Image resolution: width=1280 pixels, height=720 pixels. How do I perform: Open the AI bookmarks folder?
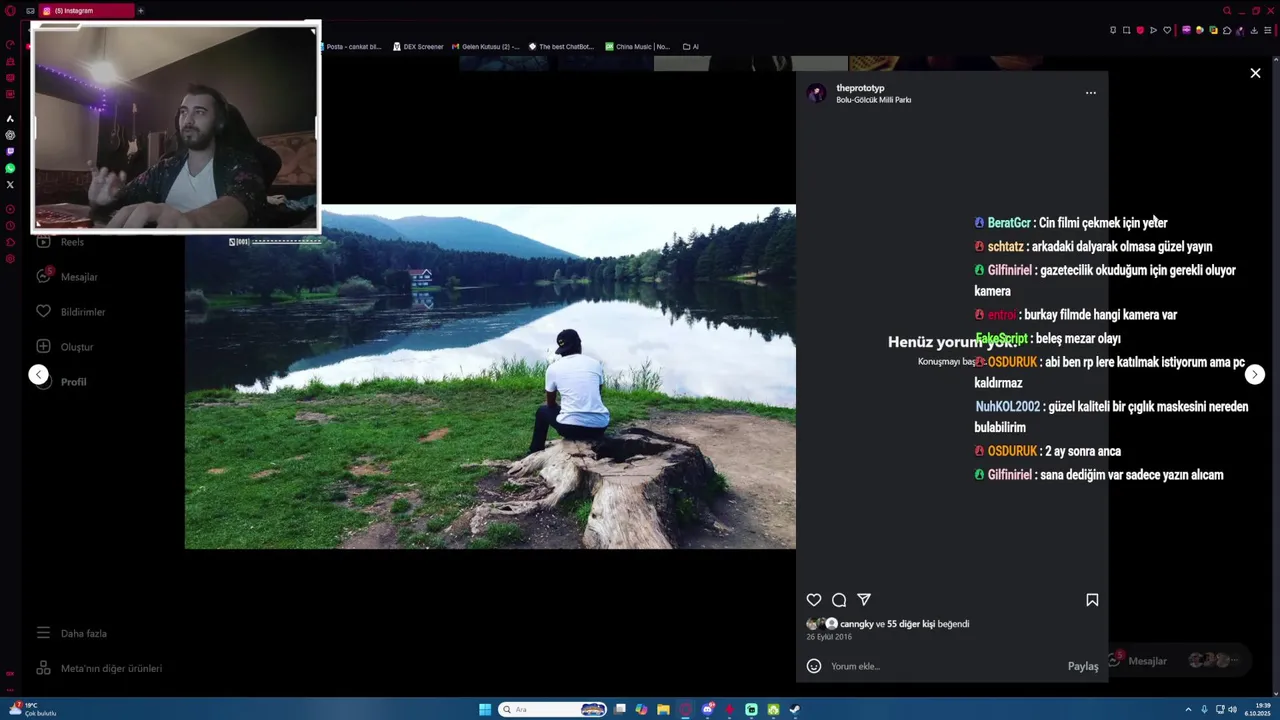coord(691,46)
